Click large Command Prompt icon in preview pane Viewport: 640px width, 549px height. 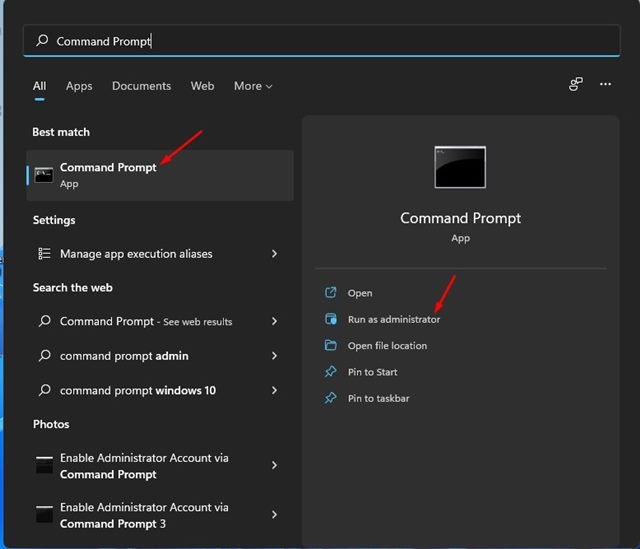pyautogui.click(x=460, y=167)
